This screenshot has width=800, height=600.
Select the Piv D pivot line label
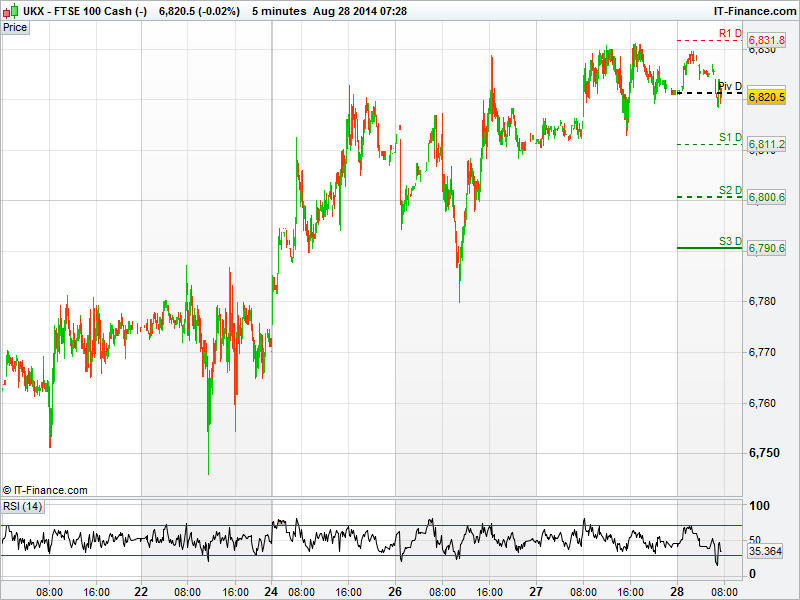(x=730, y=87)
